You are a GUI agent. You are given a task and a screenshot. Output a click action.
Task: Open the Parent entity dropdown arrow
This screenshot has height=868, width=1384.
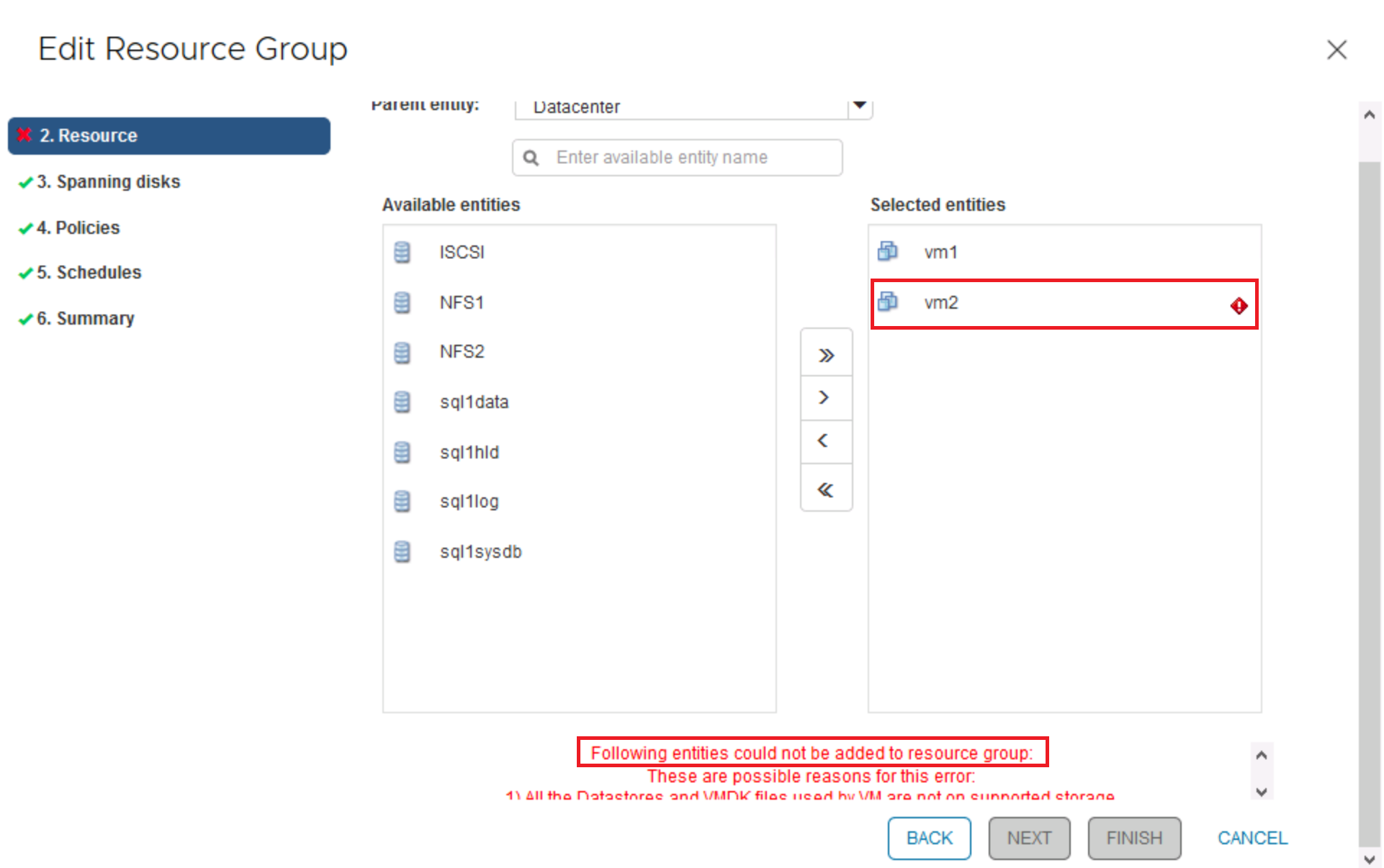pyautogui.click(x=860, y=107)
